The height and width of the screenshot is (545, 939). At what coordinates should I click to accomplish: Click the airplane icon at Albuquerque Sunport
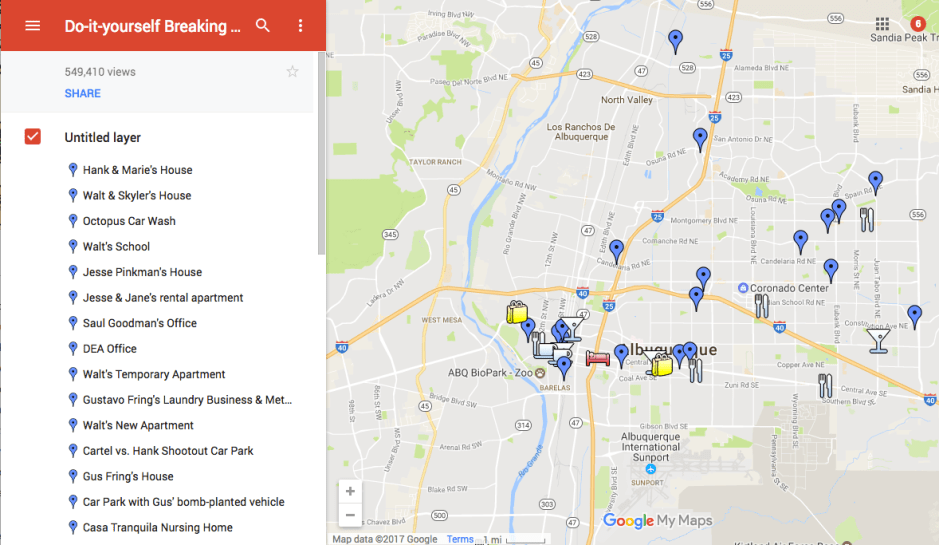coord(651,468)
